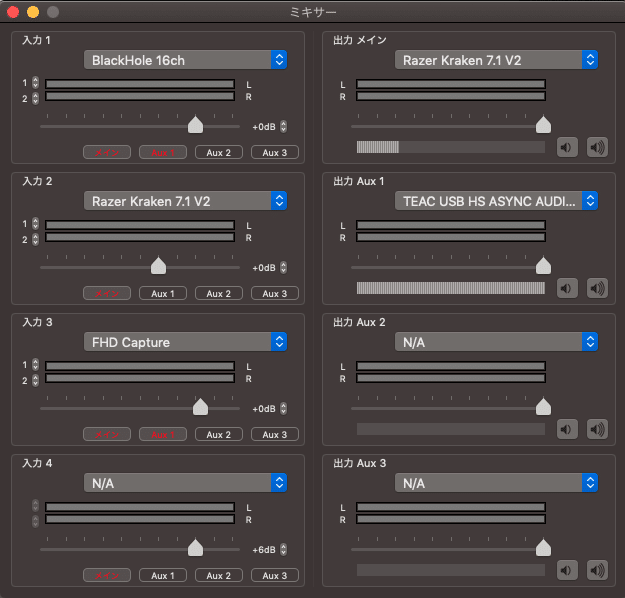The height and width of the screenshot is (598, 625).
Task: Disable Aux 1 routing for 入力 3
Action: (163, 435)
